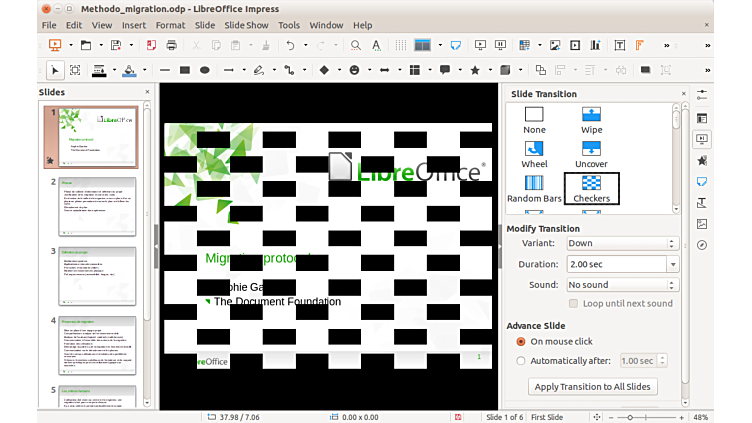Open the Format menu
The width and height of the screenshot is (752, 423).
click(x=170, y=25)
